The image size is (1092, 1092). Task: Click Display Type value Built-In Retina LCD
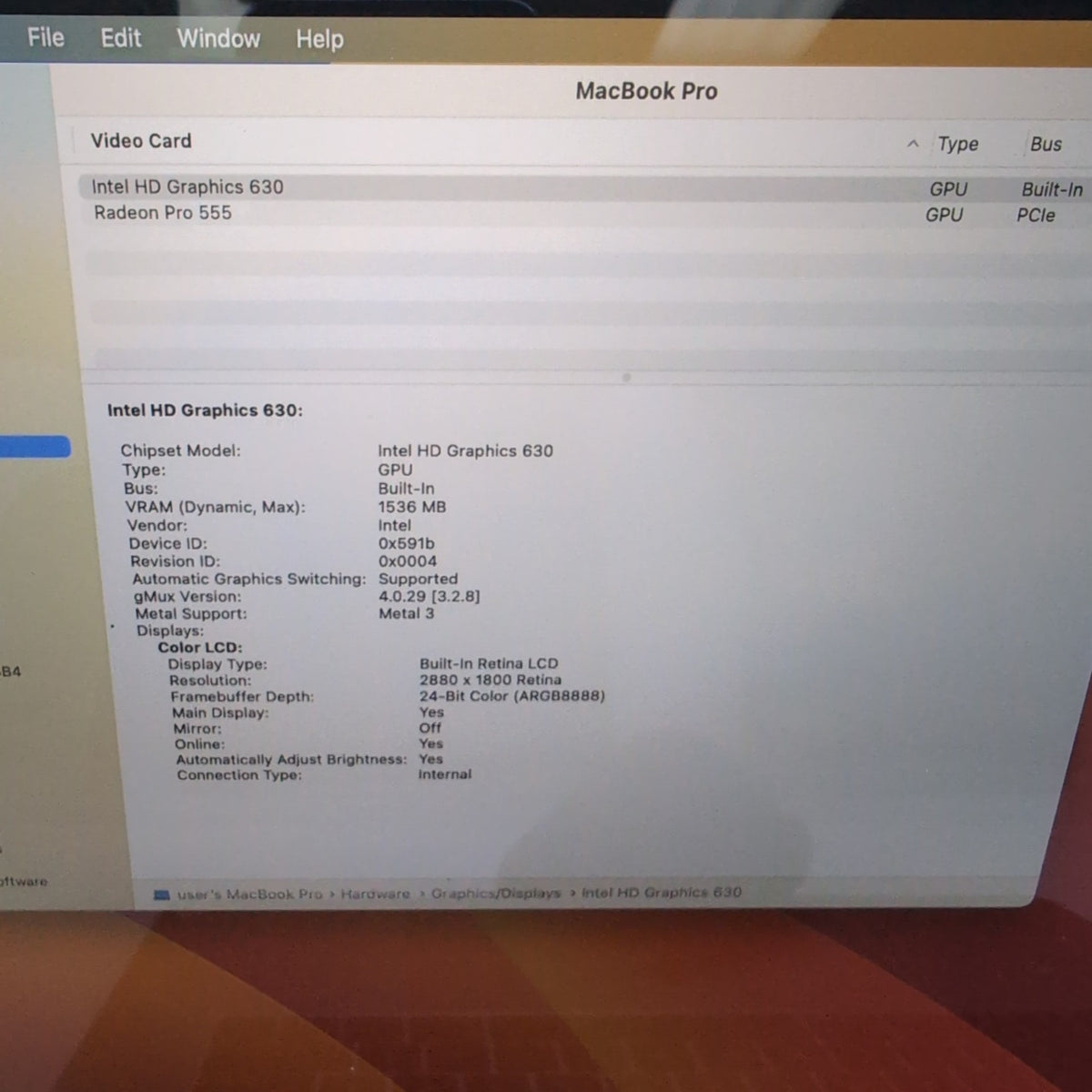tap(489, 663)
